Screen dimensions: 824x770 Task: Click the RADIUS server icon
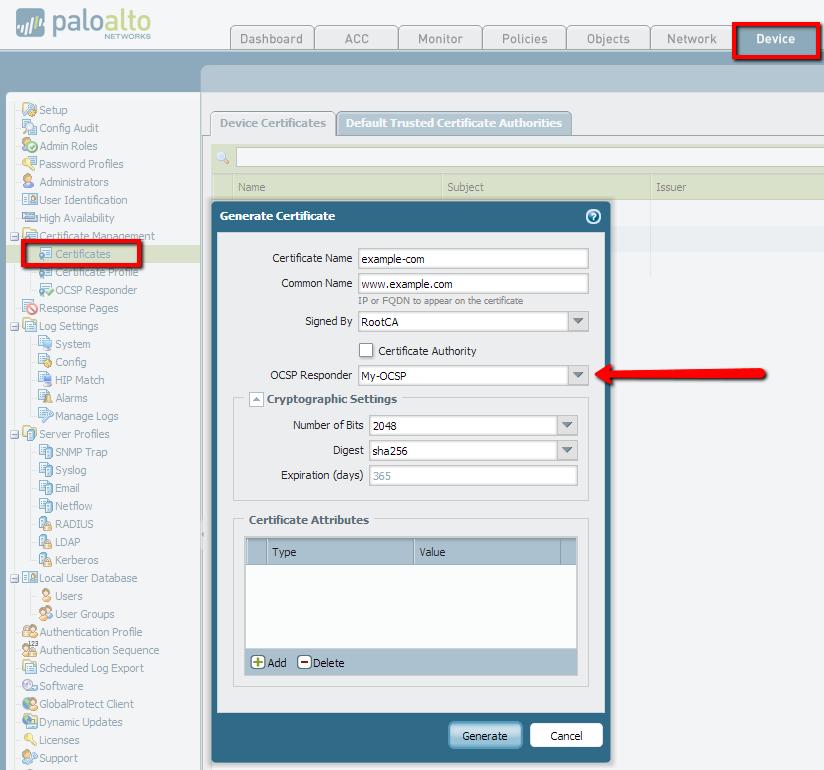coord(46,523)
